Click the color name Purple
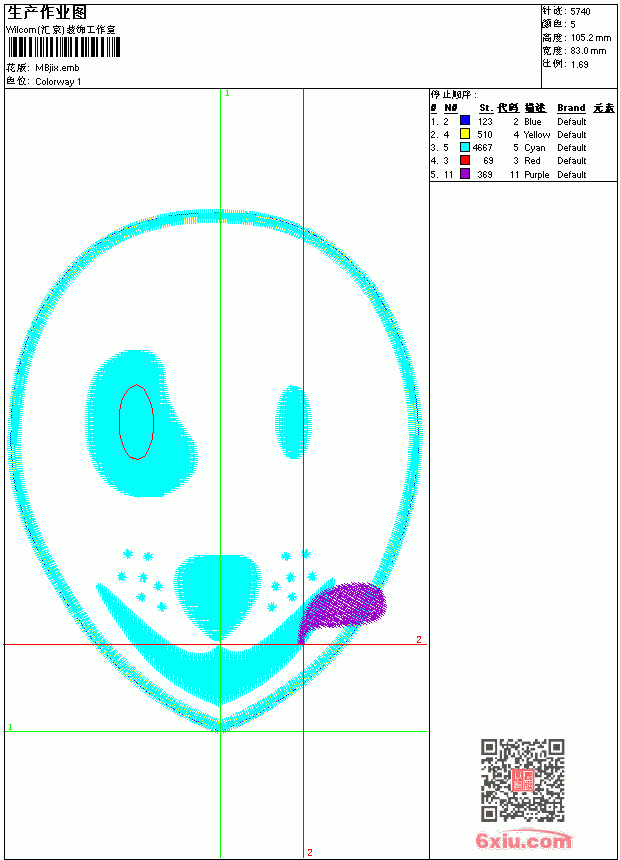This screenshot has width=620, height=860. 537,174
